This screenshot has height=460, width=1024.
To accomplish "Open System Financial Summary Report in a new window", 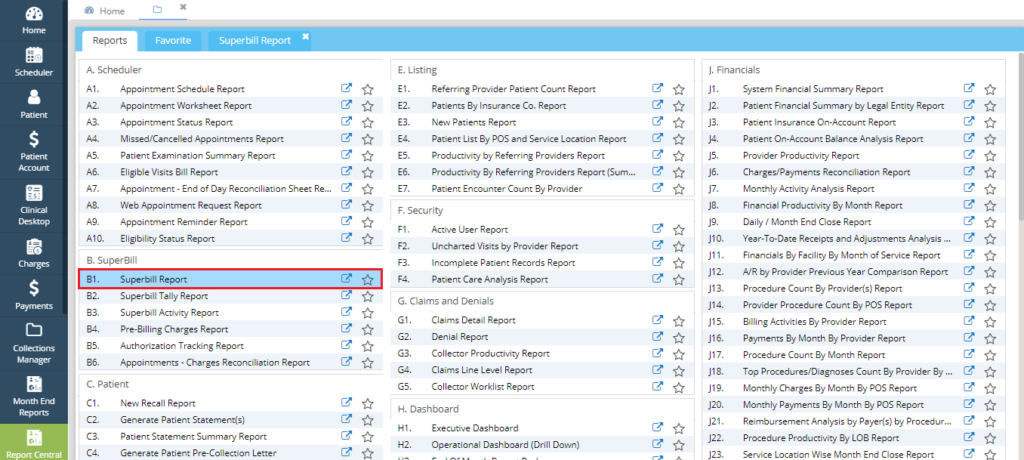I will coord(970,88).
